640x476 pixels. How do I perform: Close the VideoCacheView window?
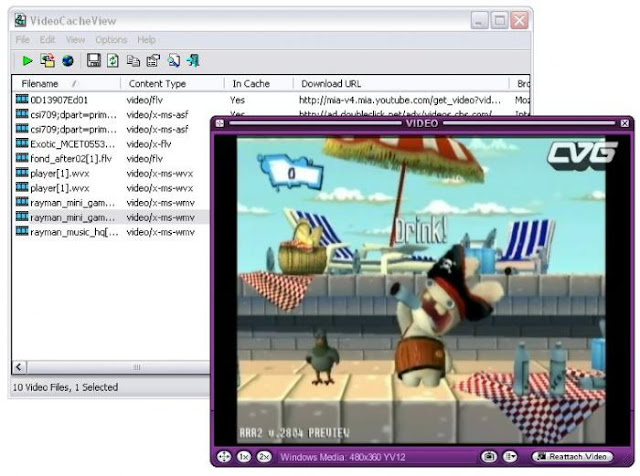coord(519,20)
